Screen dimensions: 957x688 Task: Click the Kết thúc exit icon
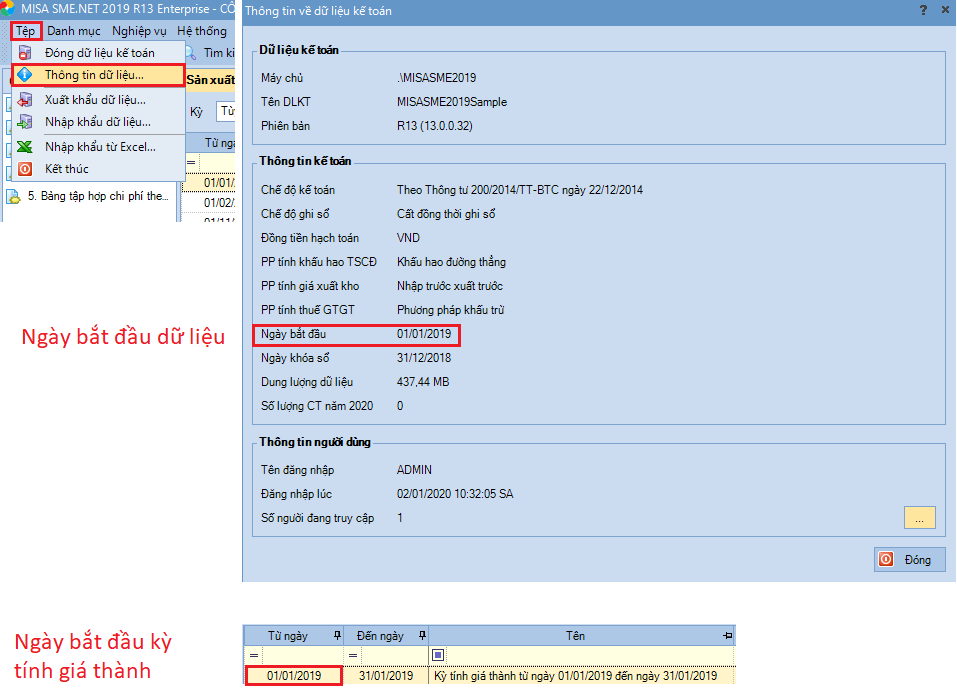pyautogui.click(x=25, y=169)
